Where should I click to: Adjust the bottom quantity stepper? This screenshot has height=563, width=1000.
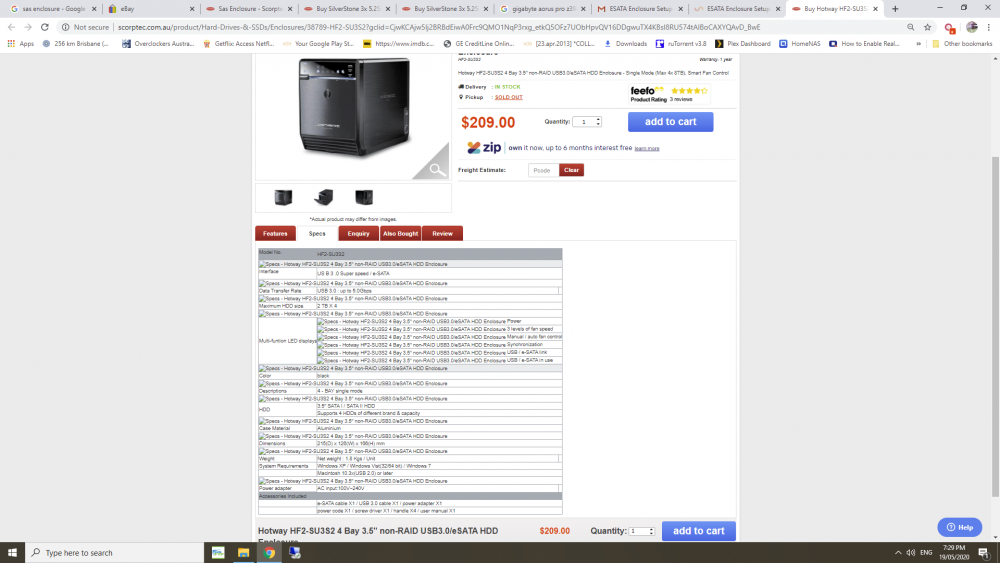(651, 531)
